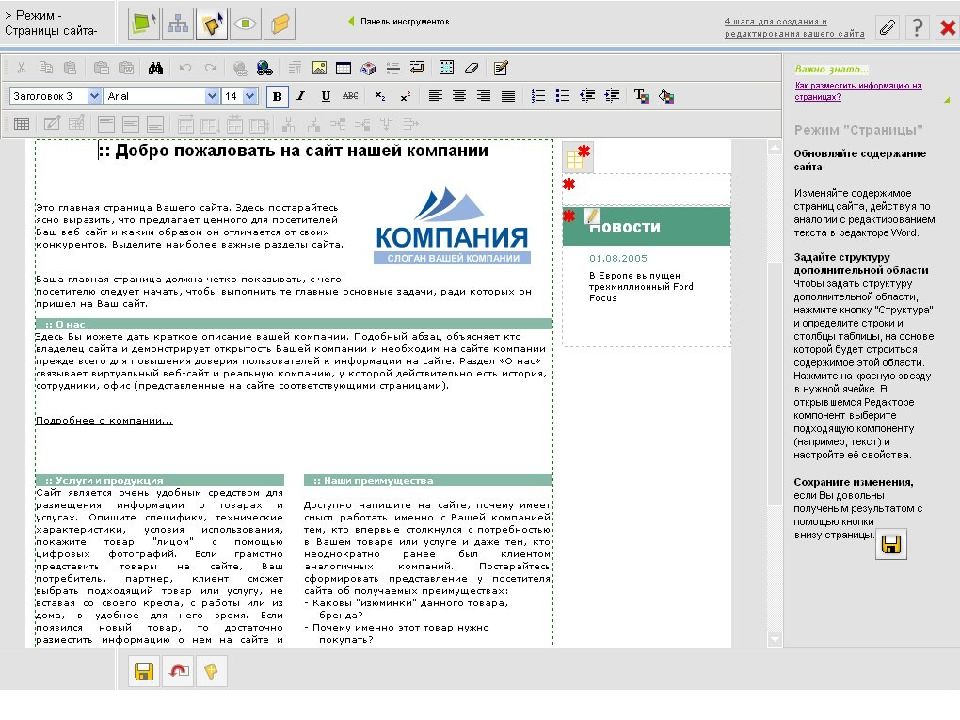This screenshot has width=960, height=720.
Task: Click the Как разместить информацию link
Action: tap(858, 91)
